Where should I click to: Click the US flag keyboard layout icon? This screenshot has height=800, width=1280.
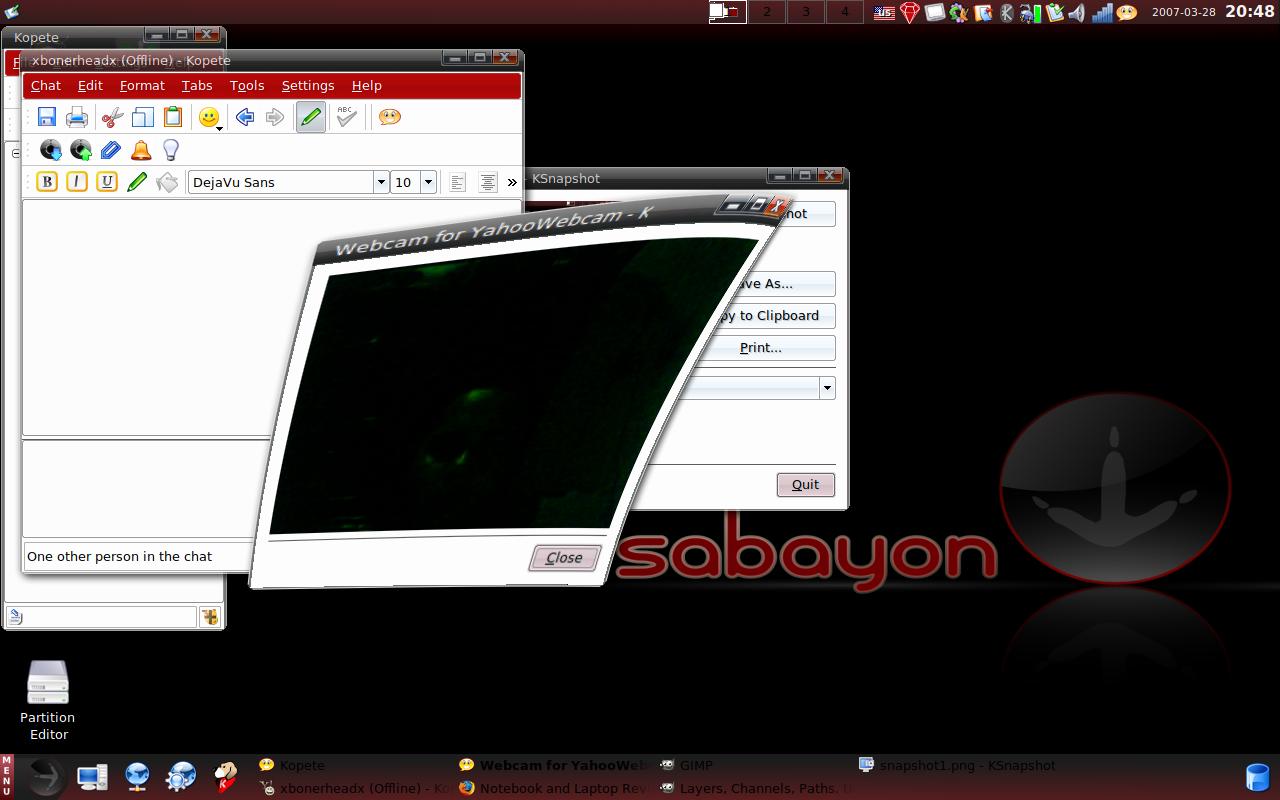(884, 13)
